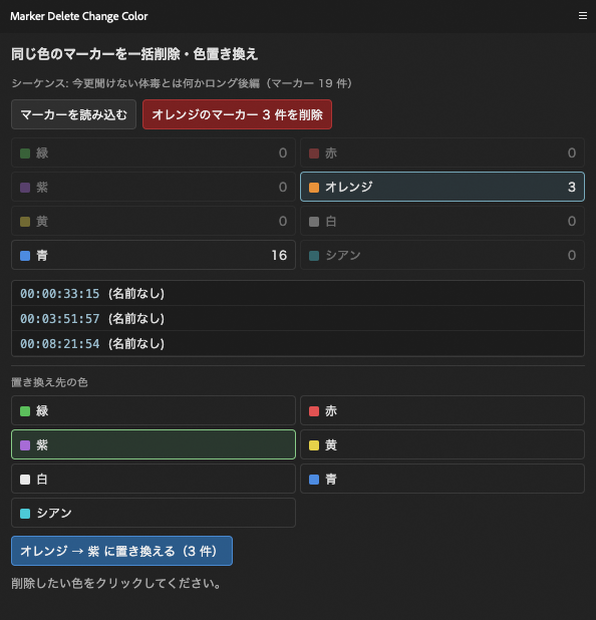Select the 黄 source color row with 0 count
This screenshot has width=596, height=620.
153,221
